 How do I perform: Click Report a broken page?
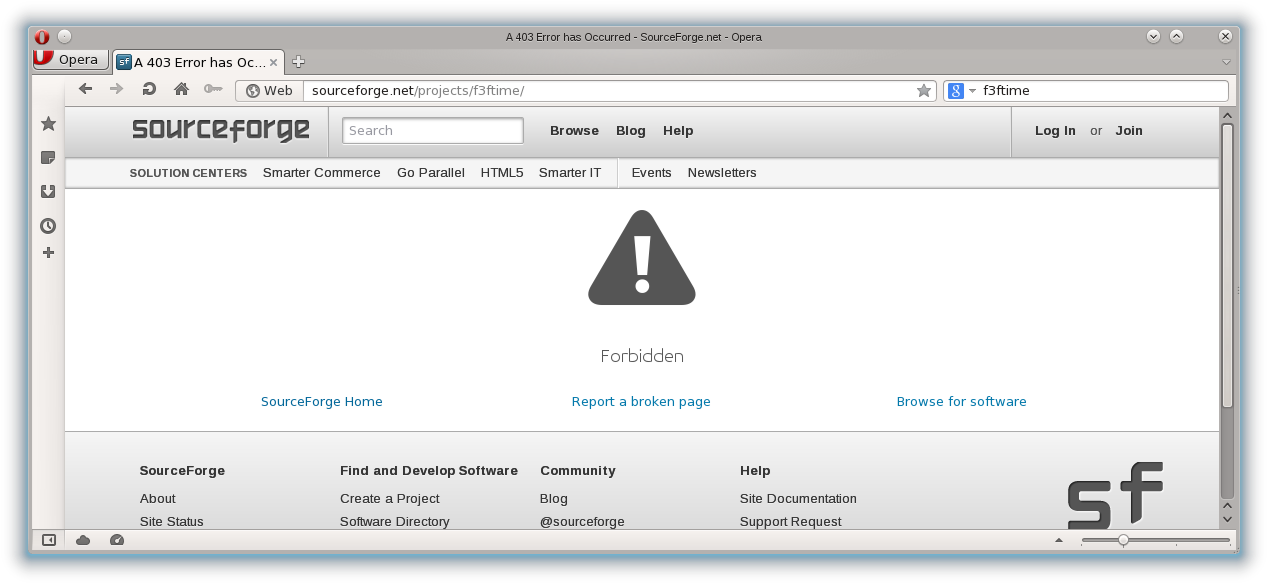641,402
